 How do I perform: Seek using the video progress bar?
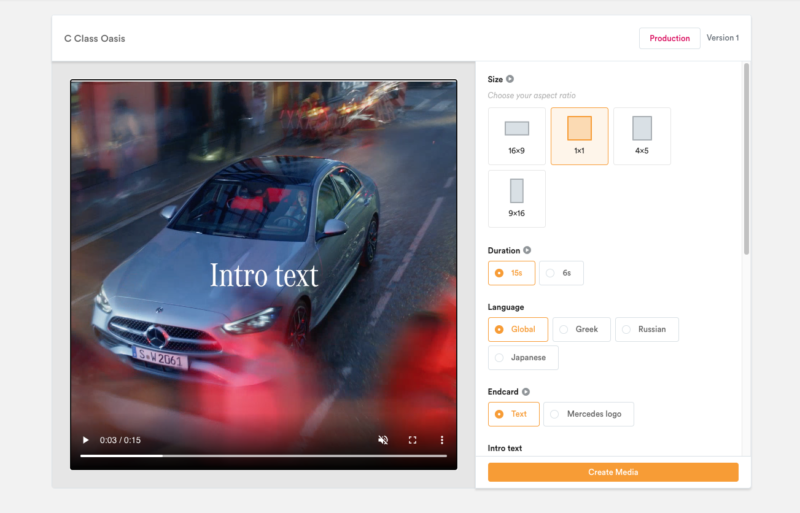[263, 456]
